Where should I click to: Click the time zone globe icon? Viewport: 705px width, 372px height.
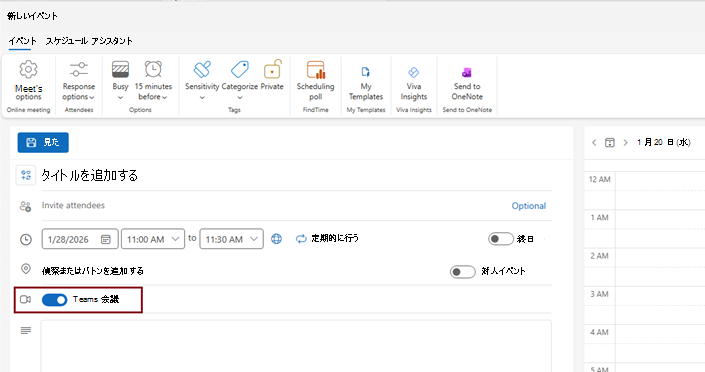pos(277,239)
